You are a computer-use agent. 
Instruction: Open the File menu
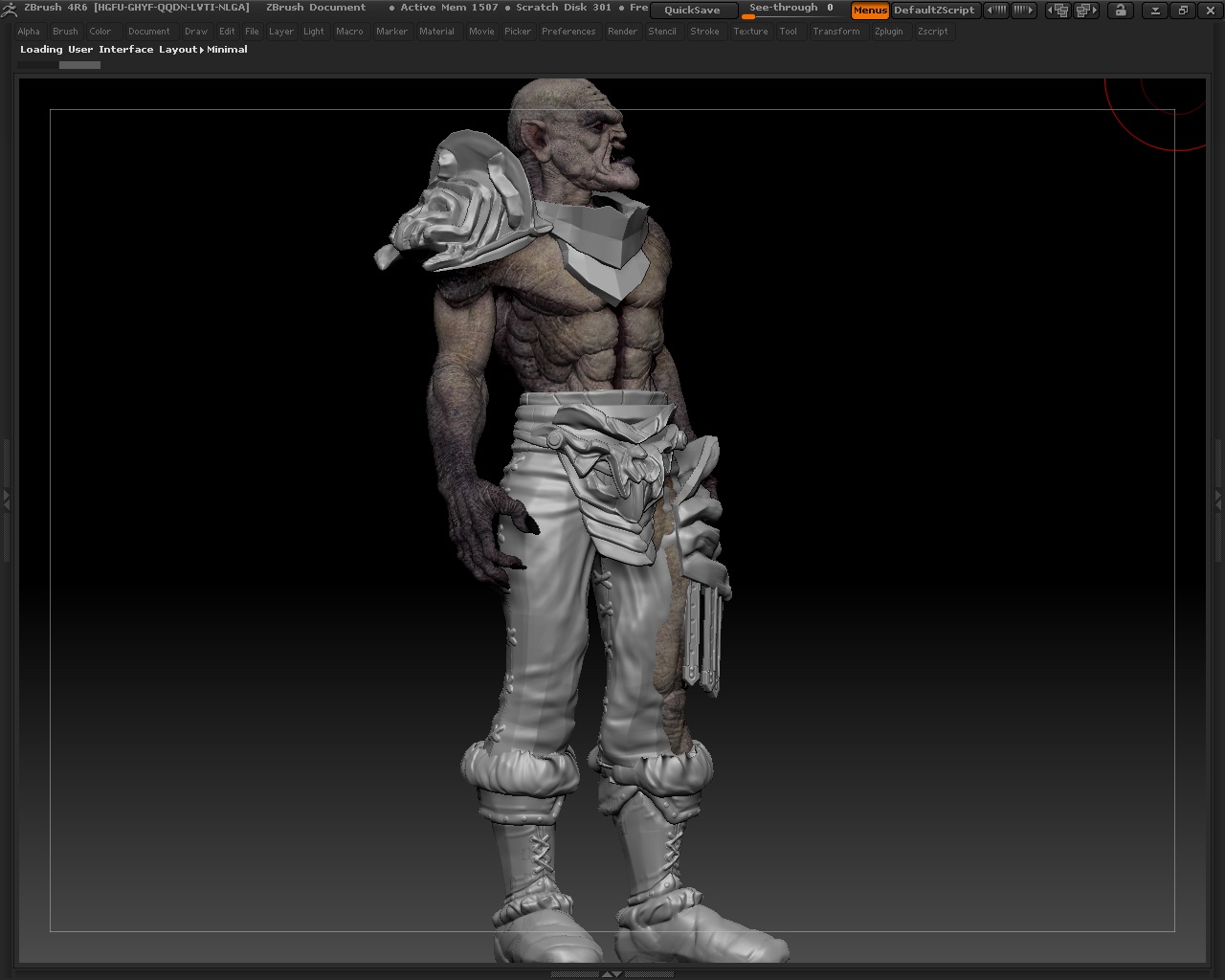point(252,32)
